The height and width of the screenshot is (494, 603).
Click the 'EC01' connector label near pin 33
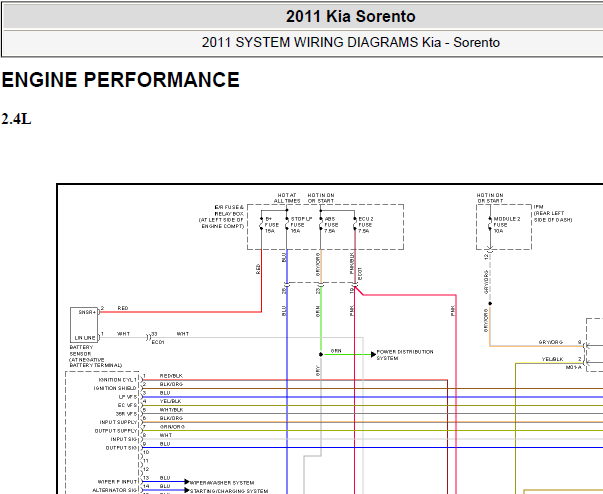click(158, 342)
